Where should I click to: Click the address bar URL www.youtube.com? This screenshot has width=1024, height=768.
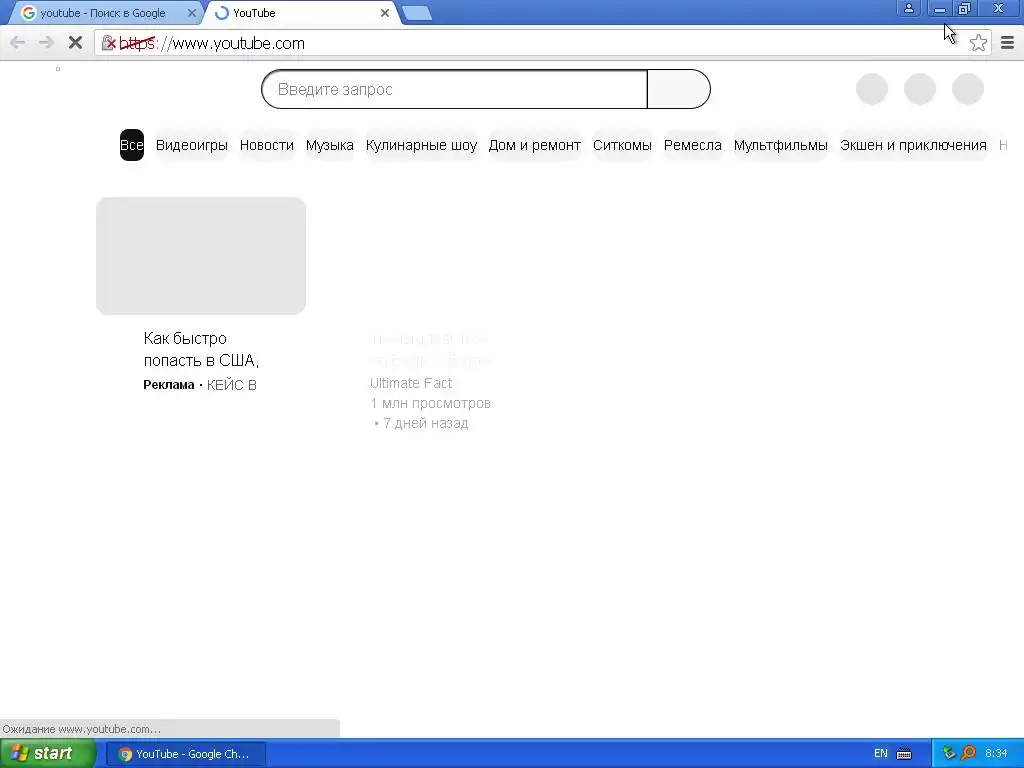238,43
